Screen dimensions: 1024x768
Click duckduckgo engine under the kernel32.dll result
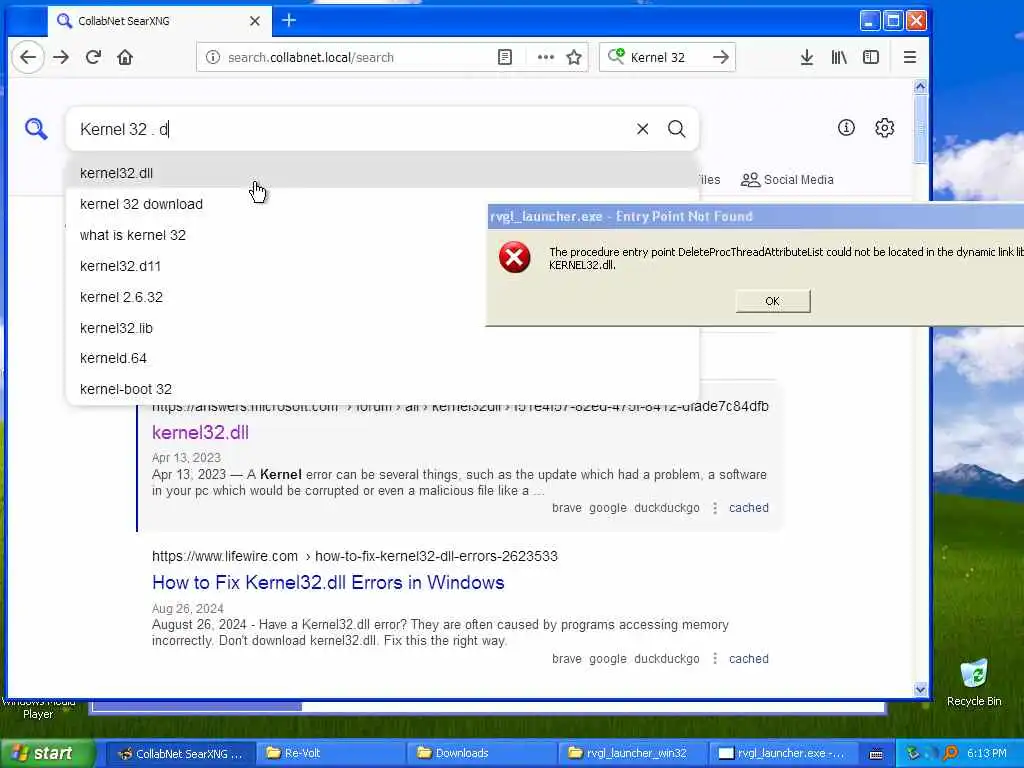coord(667,507)
